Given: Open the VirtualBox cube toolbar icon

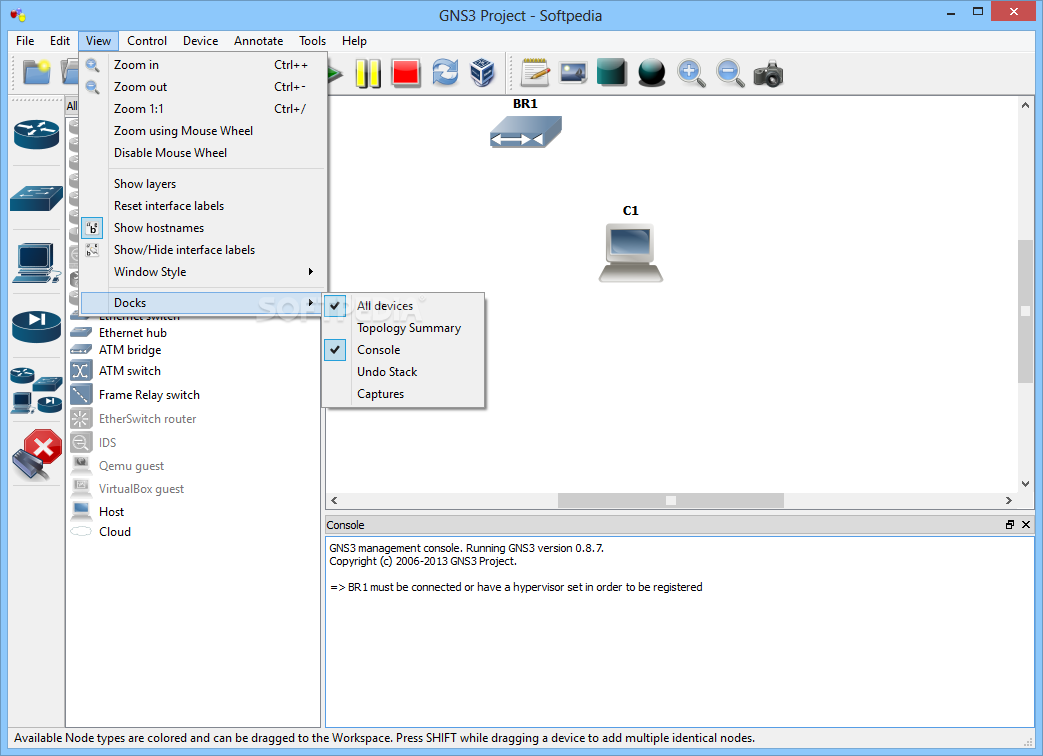Looking at the screenshot, I should click(x=482, y=72).
